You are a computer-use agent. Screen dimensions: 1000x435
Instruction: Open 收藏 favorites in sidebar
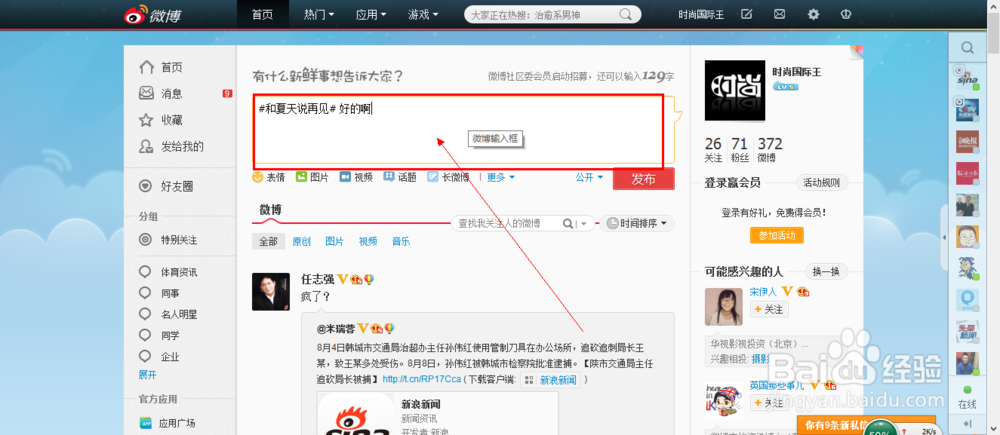pyautogui.click(x=161, y=120)
